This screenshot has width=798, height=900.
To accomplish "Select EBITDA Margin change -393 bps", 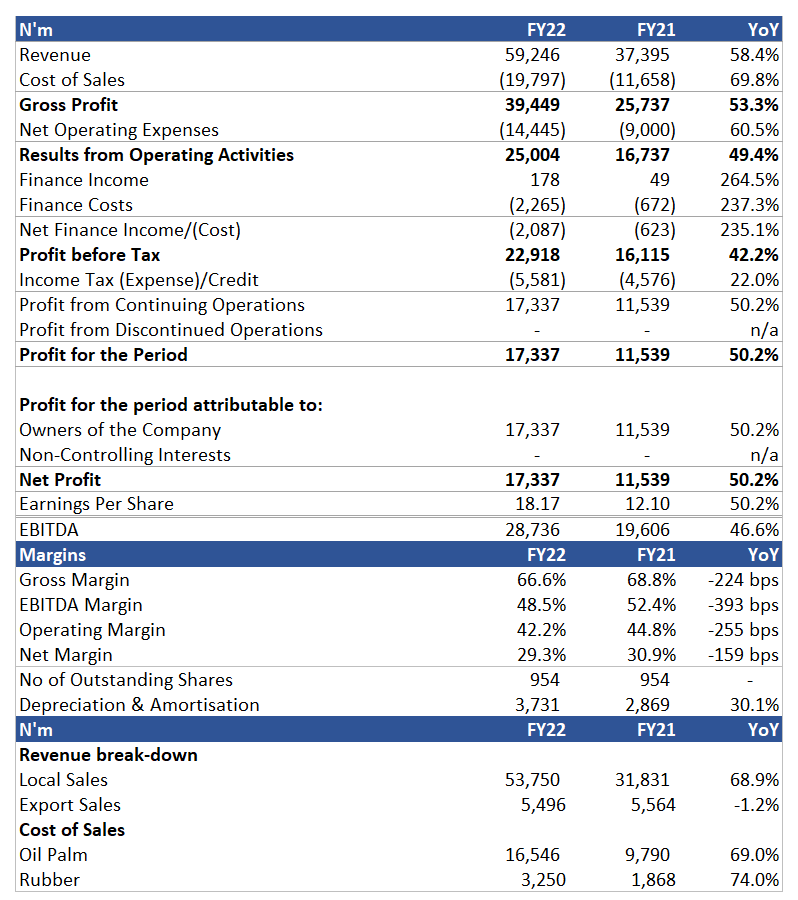I will pyautogui.click(x=743, y=605).
